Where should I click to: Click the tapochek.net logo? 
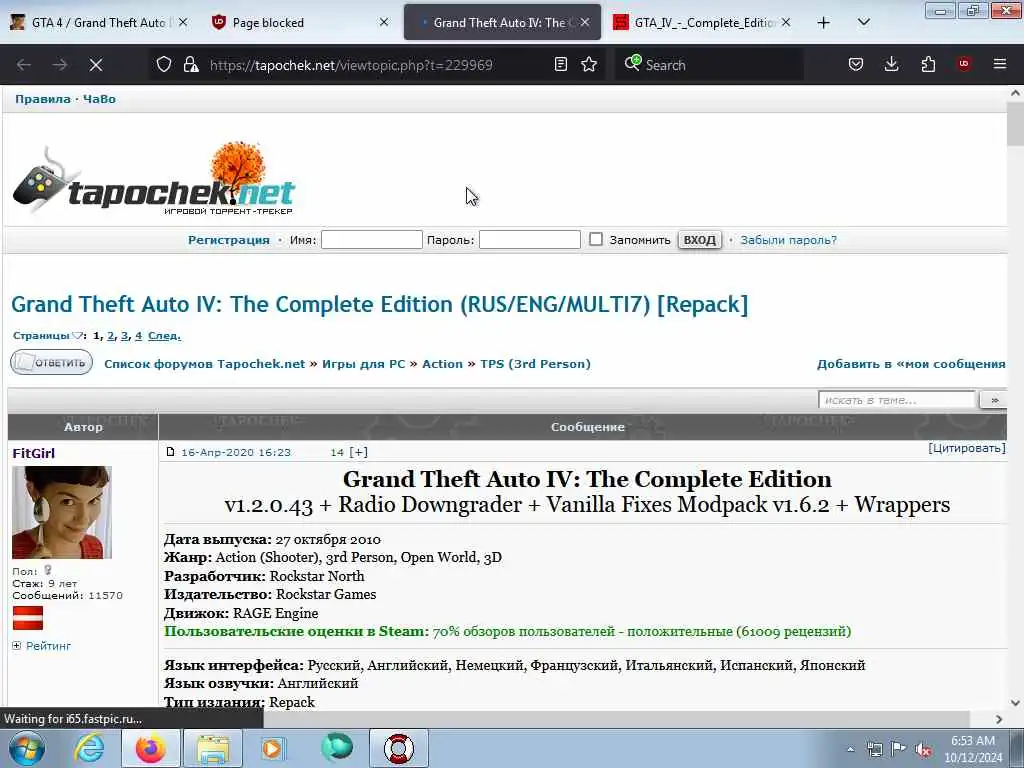click(153, 179)
